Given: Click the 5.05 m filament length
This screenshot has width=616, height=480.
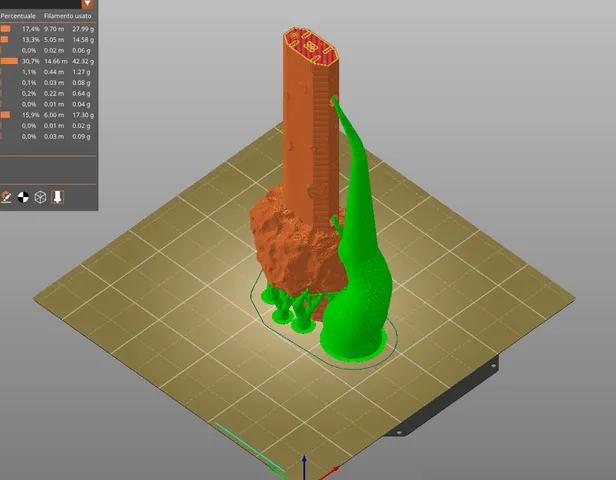Looking at the screenshot, I should [54, 40].
